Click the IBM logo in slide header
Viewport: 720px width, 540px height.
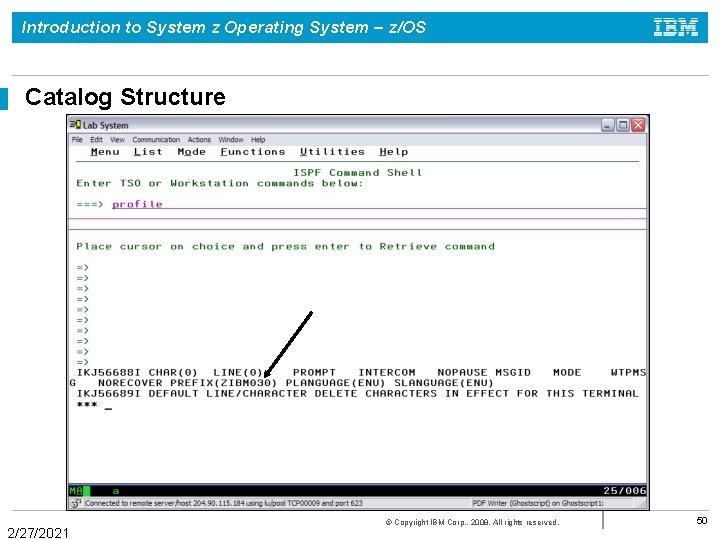(676, 27)
